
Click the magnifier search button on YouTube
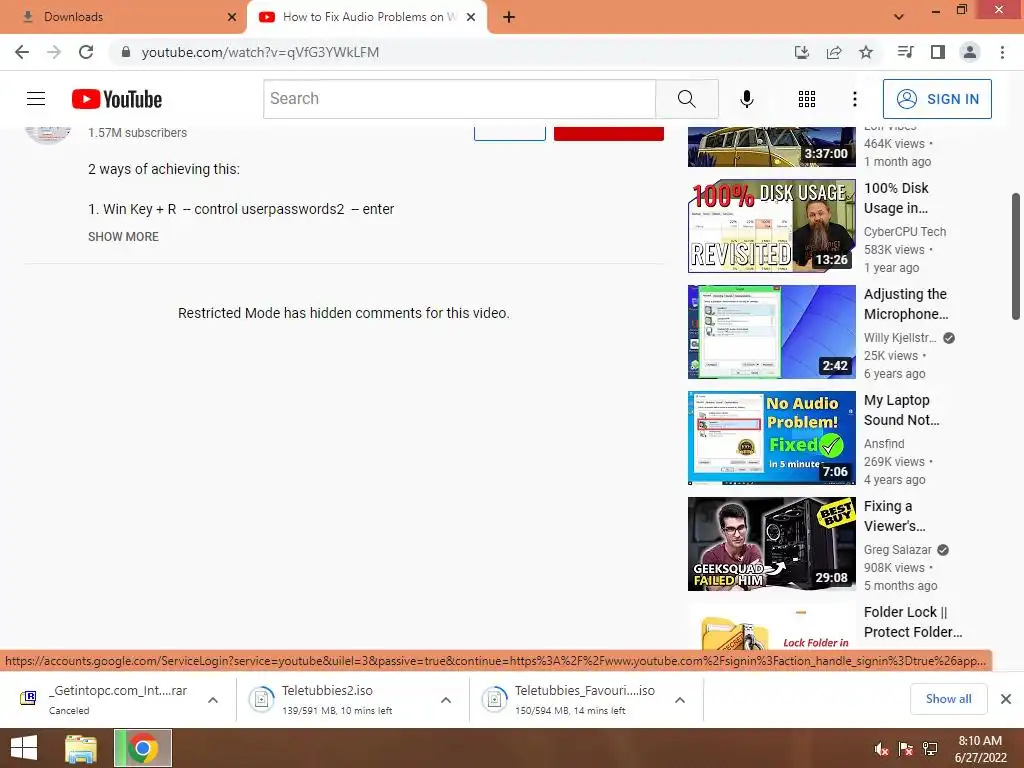pos(686,99)
